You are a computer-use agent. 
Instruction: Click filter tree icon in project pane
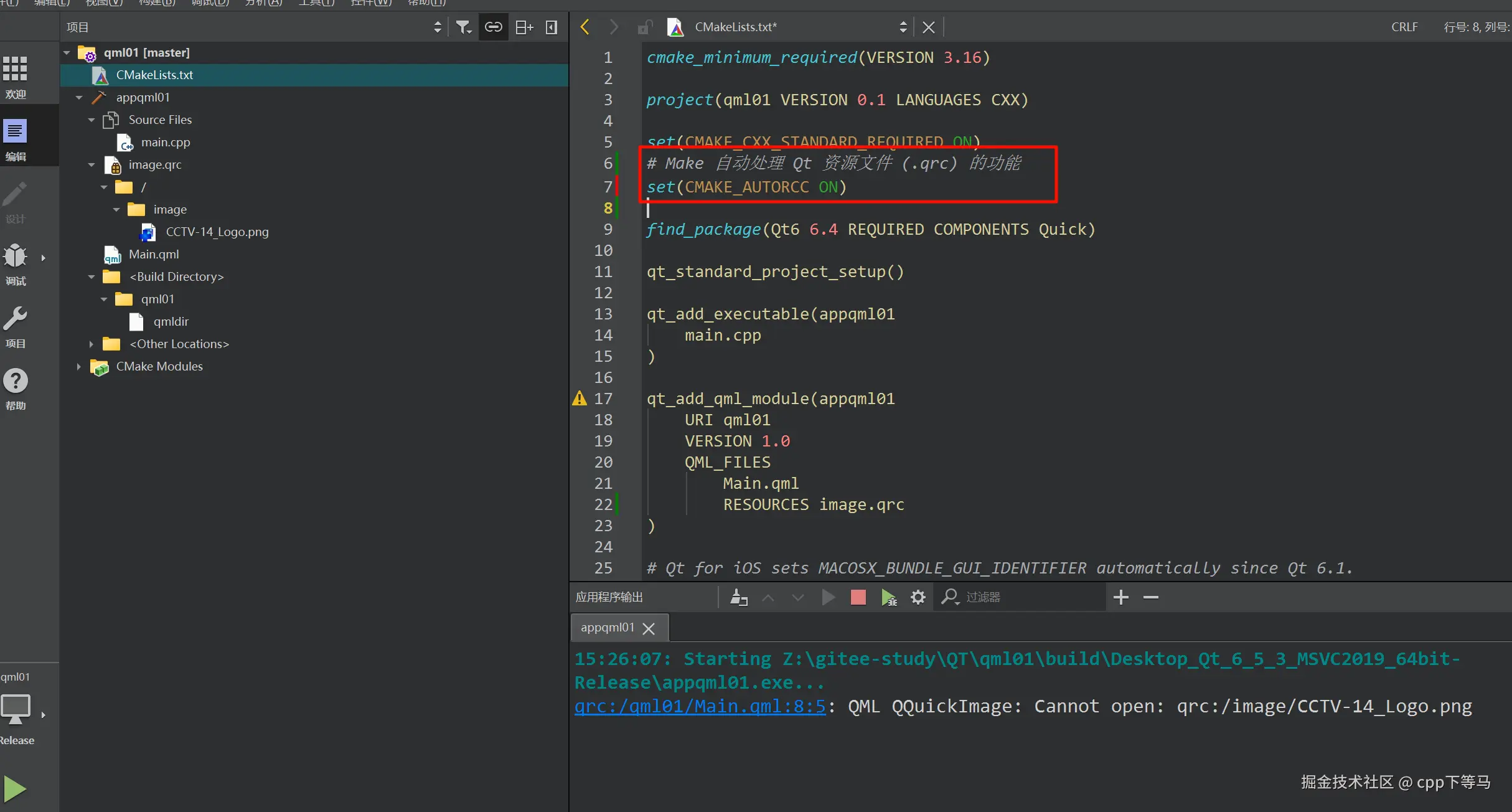tap(463, 27)
